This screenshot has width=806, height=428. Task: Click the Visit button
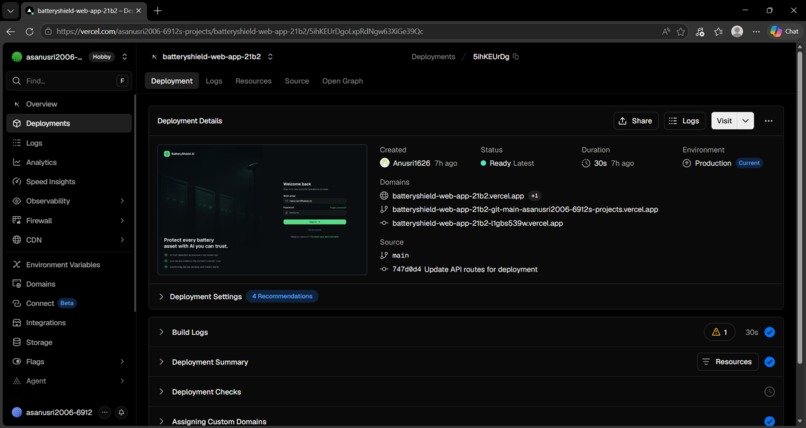click(x=724, y=121)
